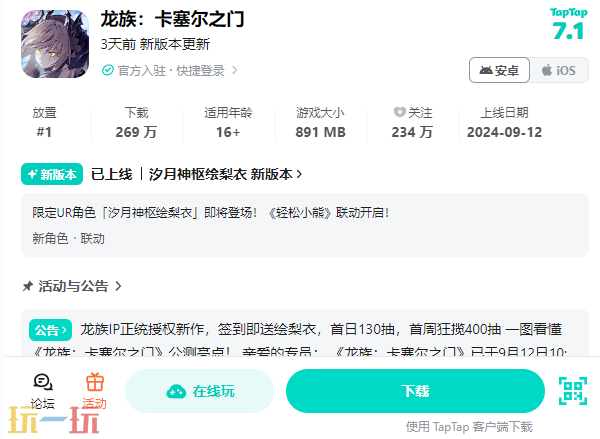
Task: Expand the chevron after 新版本 title
Action: click(x=299, y=174)
